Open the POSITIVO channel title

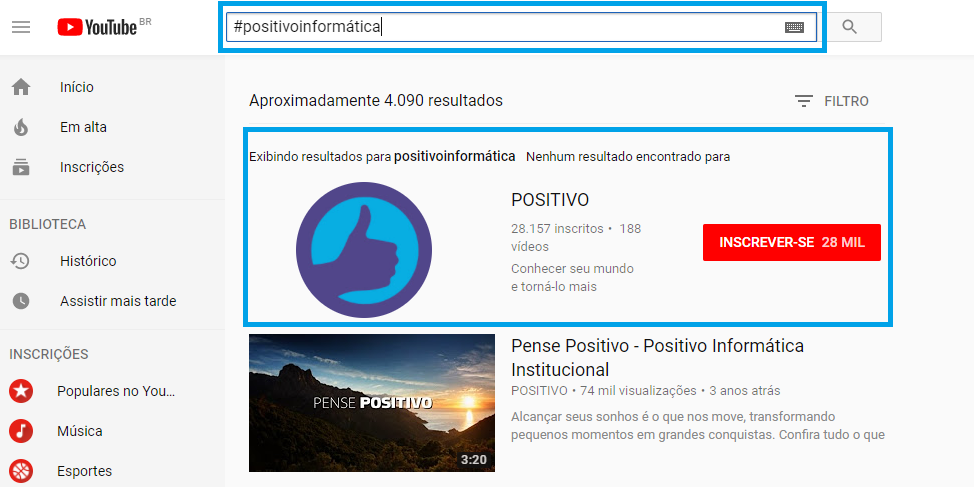pyautogui.click(x=550, y=200)
